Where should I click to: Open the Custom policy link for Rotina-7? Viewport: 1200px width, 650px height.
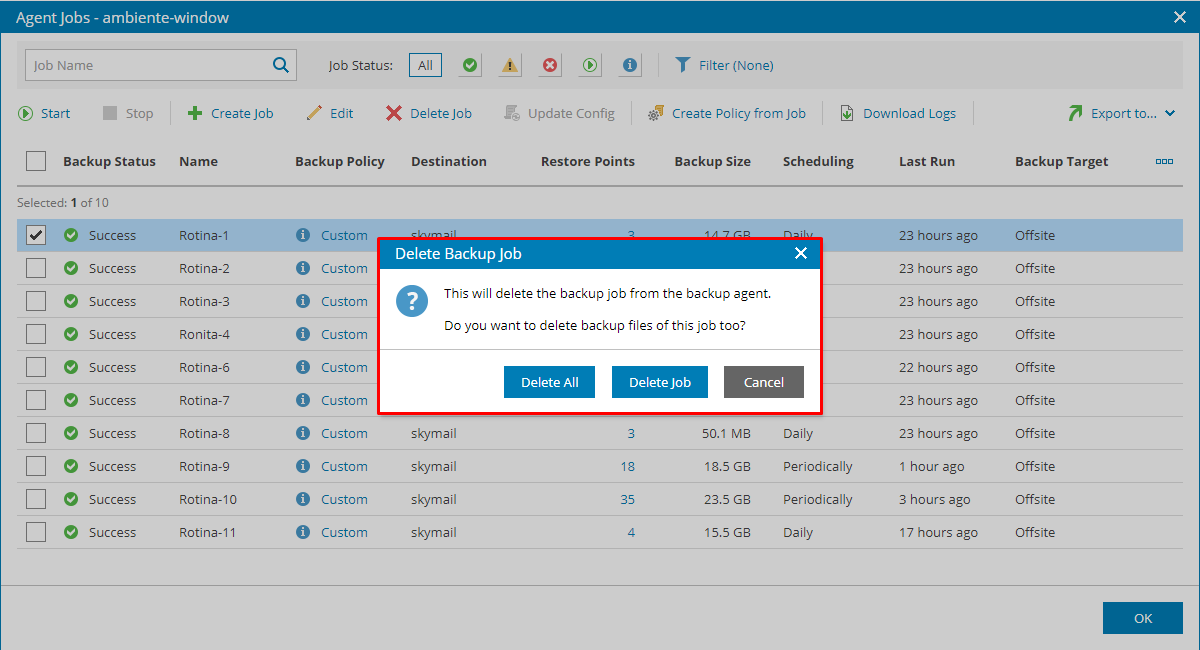(344, 400)
